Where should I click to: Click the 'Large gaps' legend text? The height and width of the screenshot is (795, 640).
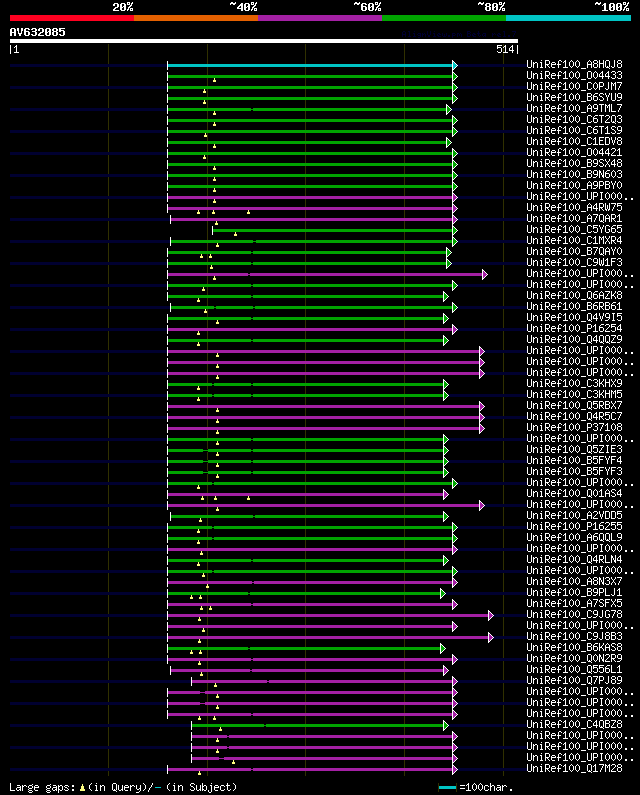coord(42,787)
